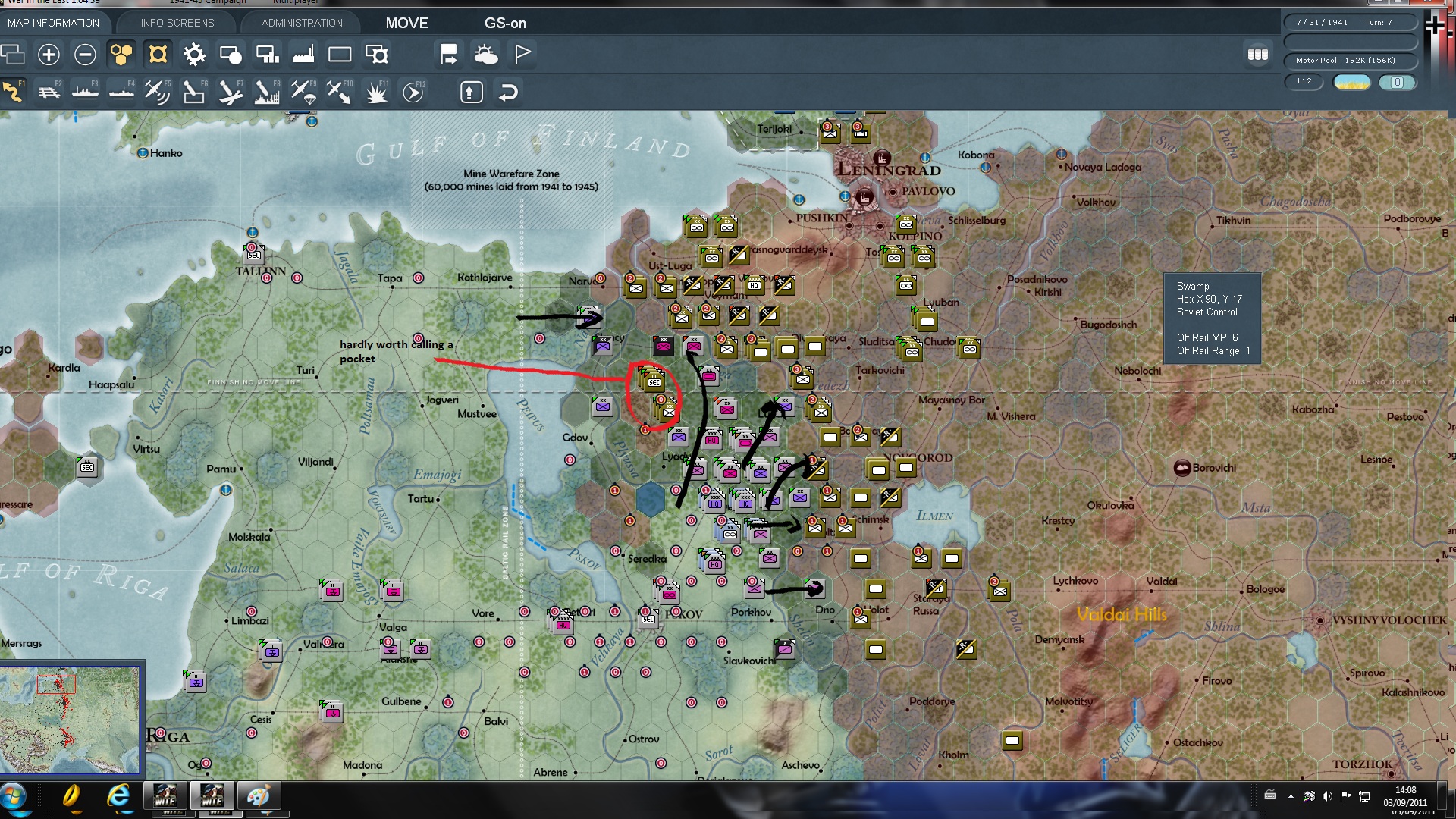This screenshot has height=819, width=1456.
Task: Toggle the rectangle-with-circle map overlay icon
Action: point(231,55)
